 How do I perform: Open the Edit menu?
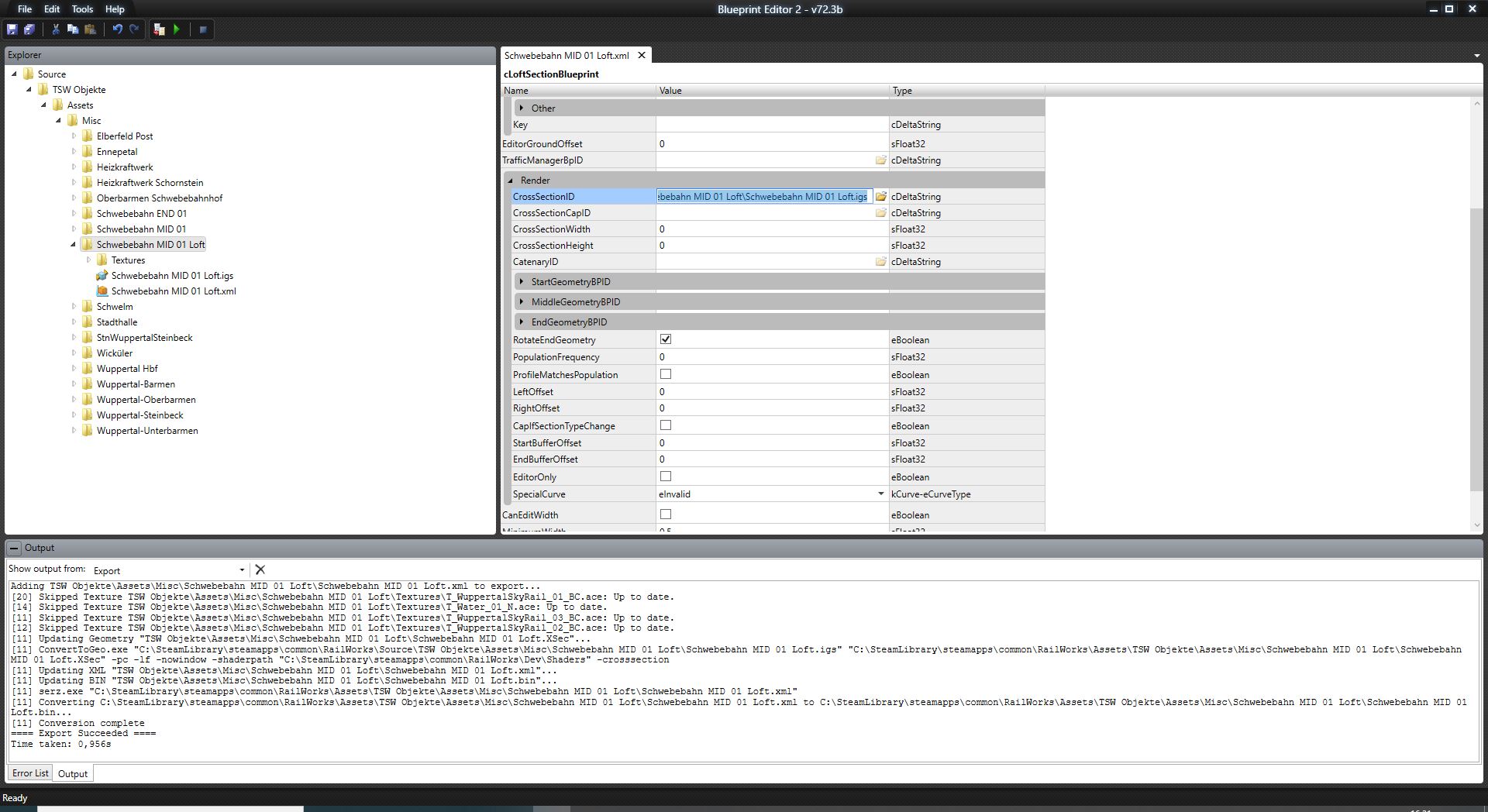coord(52,9)
